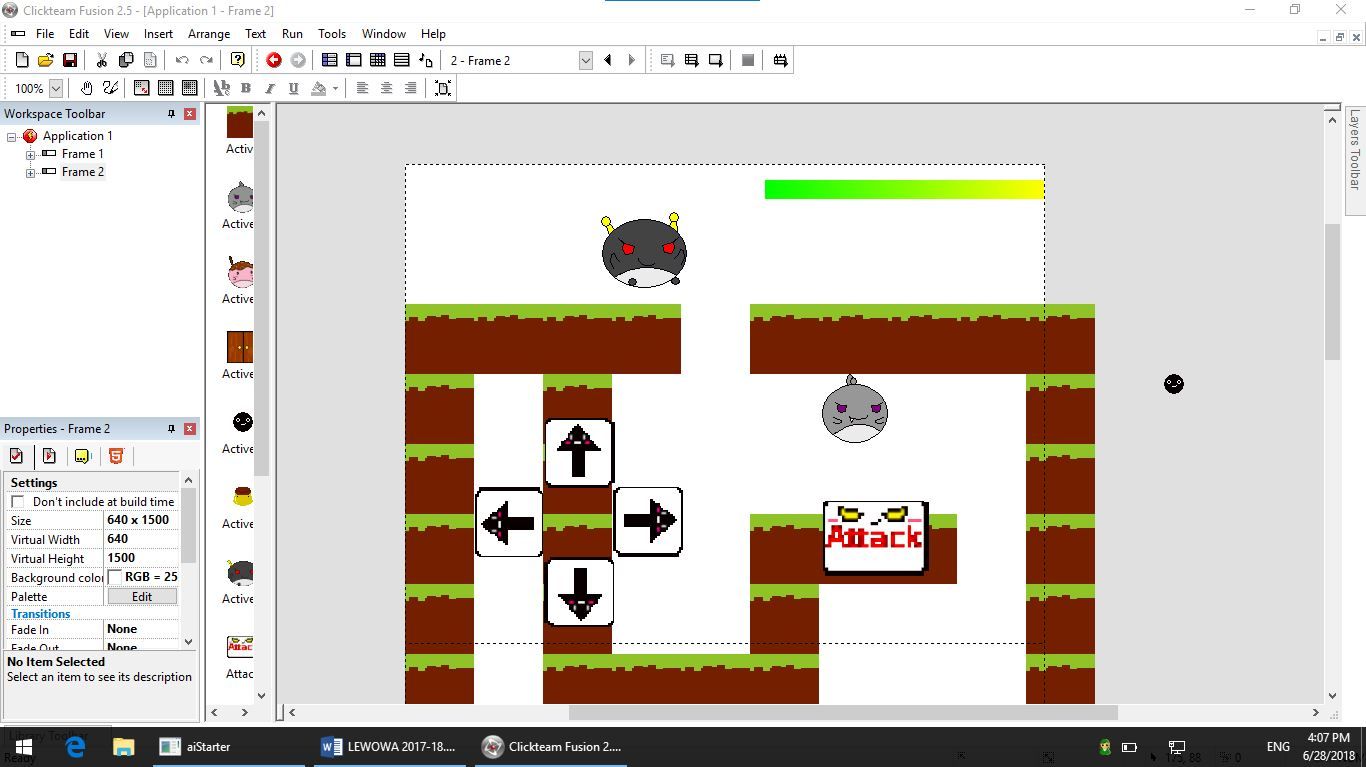The height and width of the screenshot is (767, 1366).
Task: Click the Open folder icon
Action: pos(45,61)
